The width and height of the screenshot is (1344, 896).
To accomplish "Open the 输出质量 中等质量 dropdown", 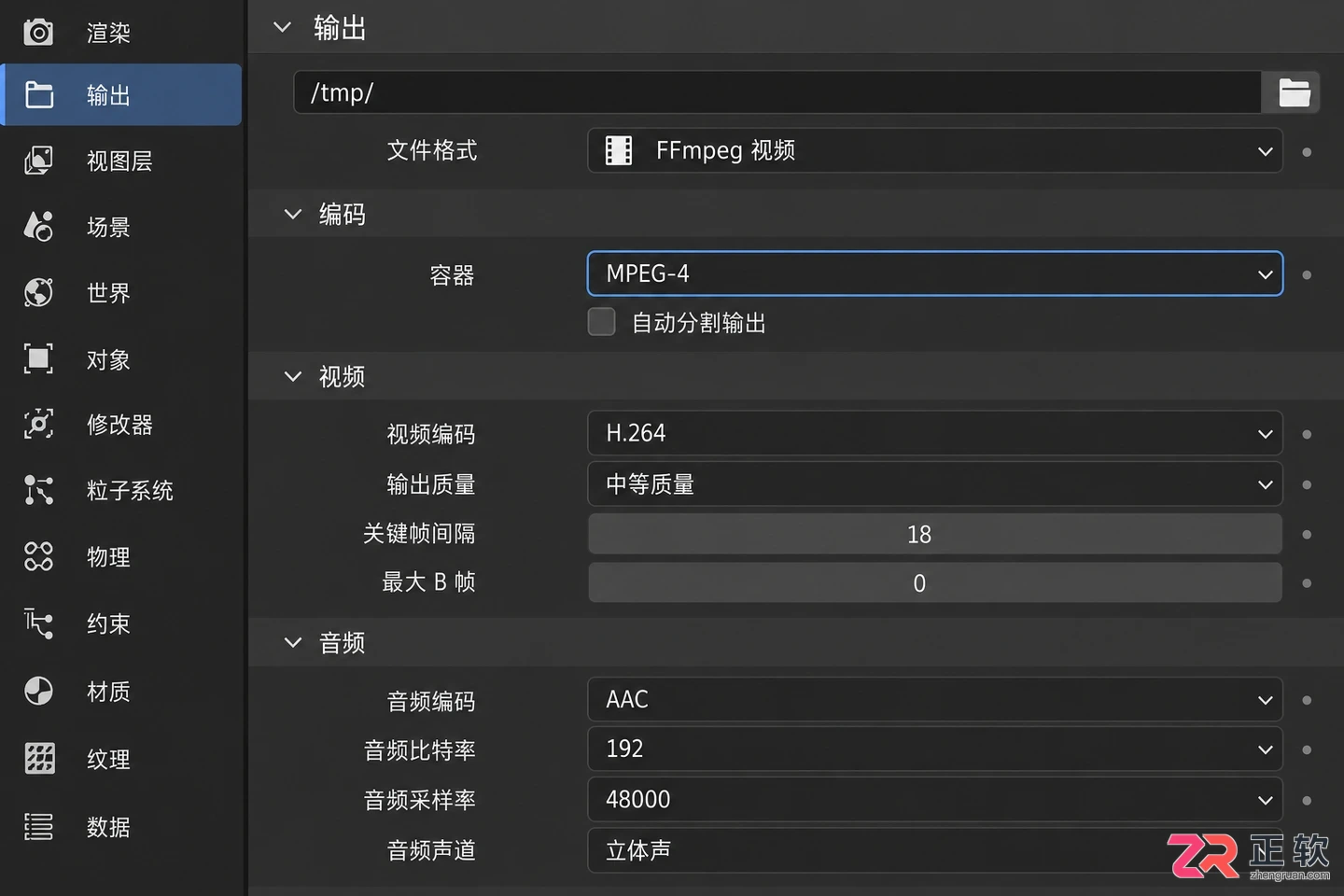I will (935, 484).
